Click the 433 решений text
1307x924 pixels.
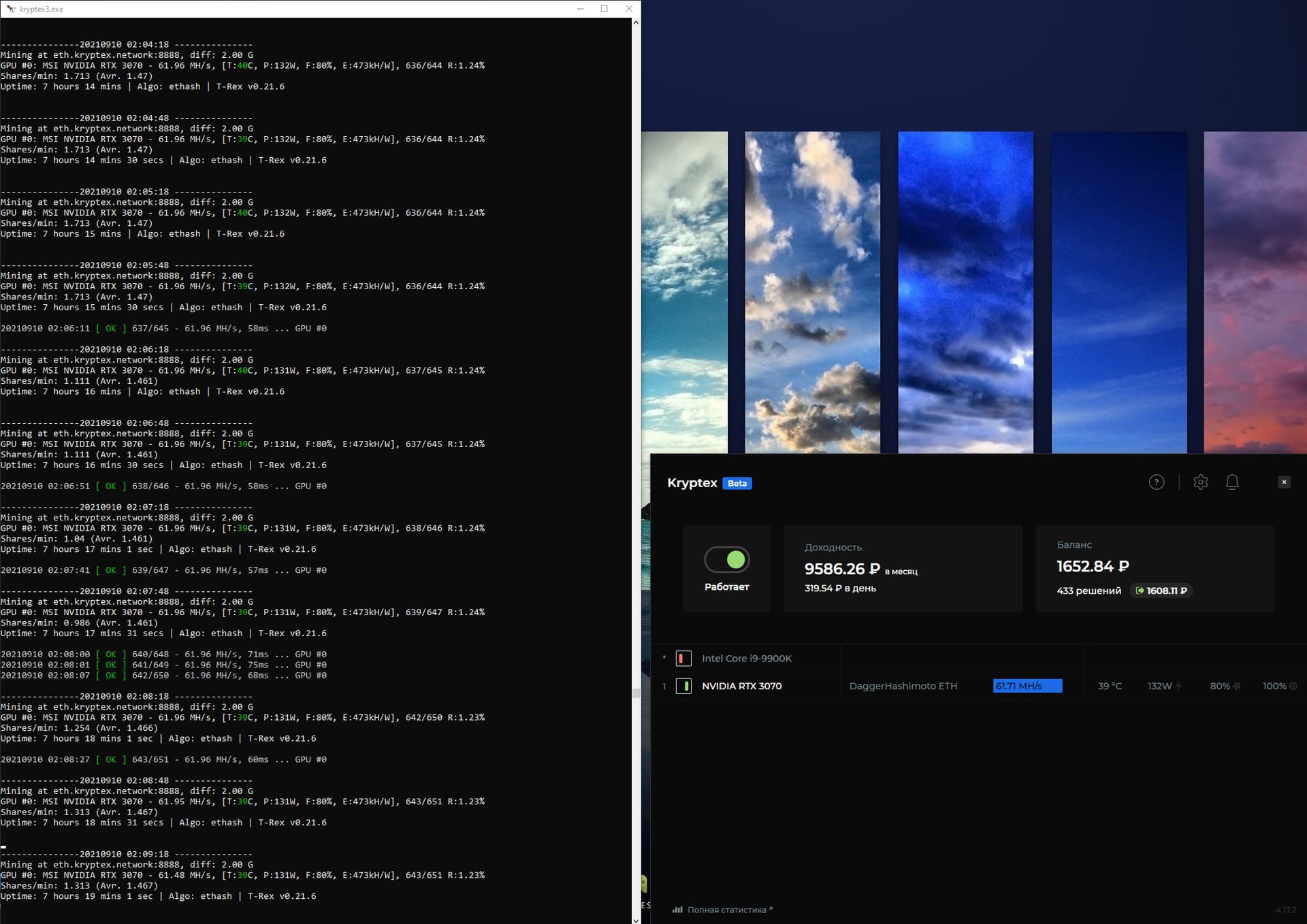pyautogui.click(x=1088, y=591)
